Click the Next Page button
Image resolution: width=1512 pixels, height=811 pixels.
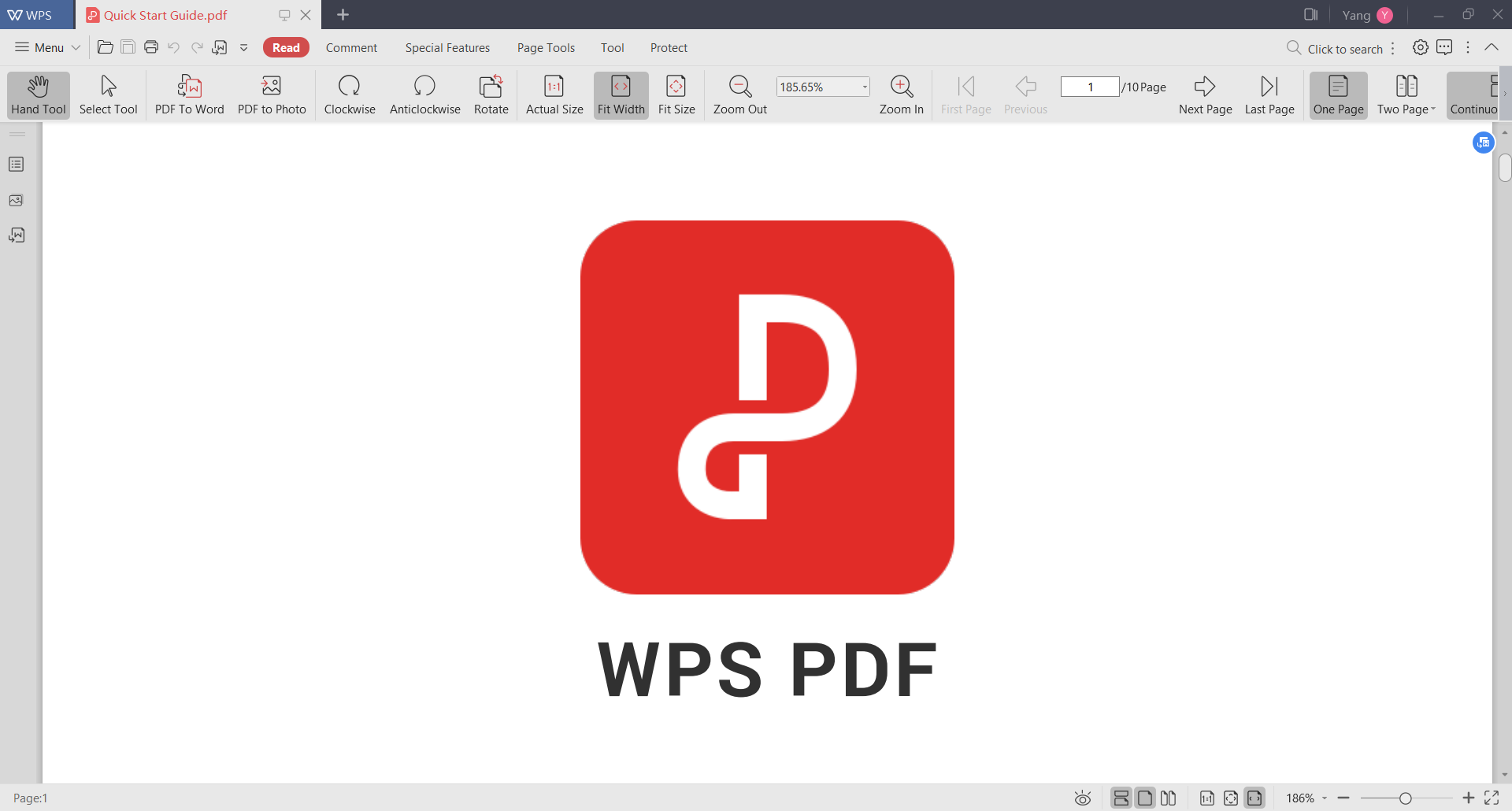1205,94
